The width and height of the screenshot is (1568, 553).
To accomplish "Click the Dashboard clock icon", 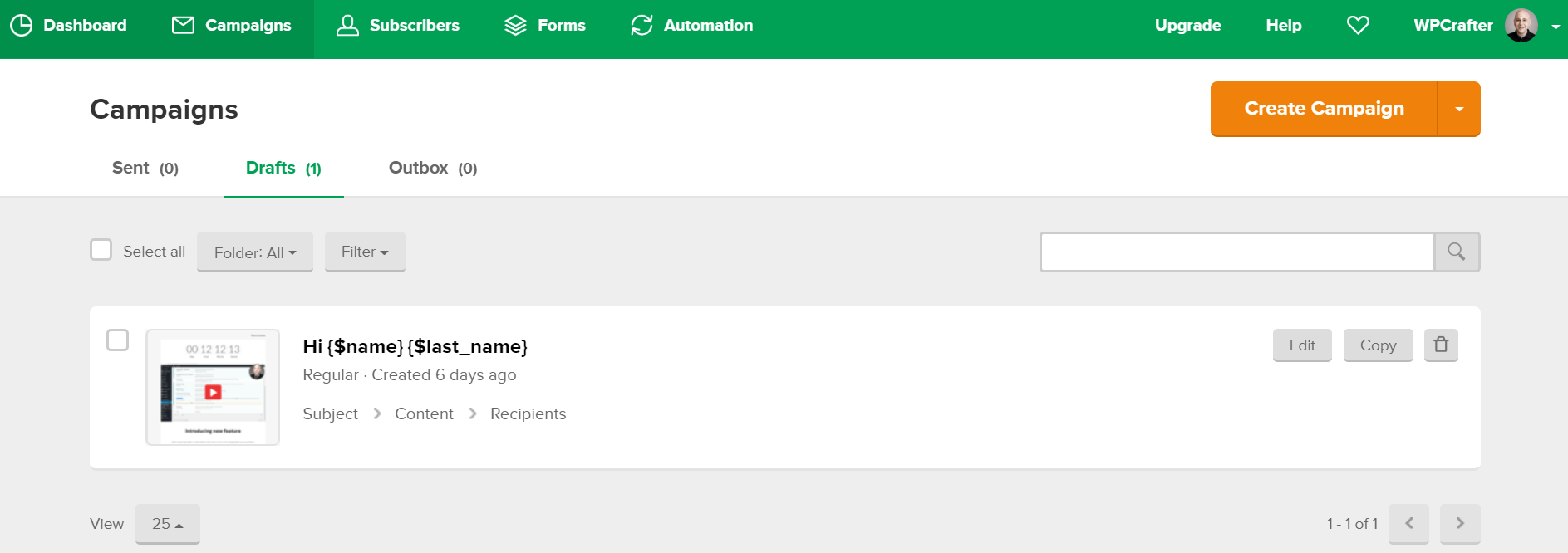I will (x=22, y=26).
